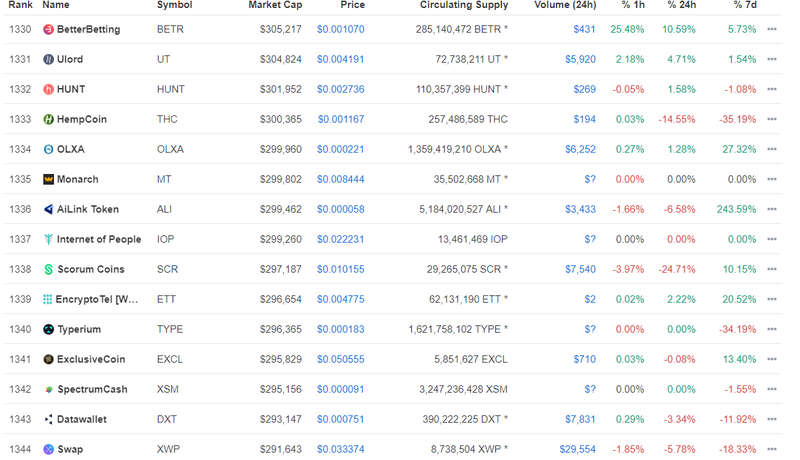
Task: Click the Ulord coin logo icon
Action: [48, 60]
